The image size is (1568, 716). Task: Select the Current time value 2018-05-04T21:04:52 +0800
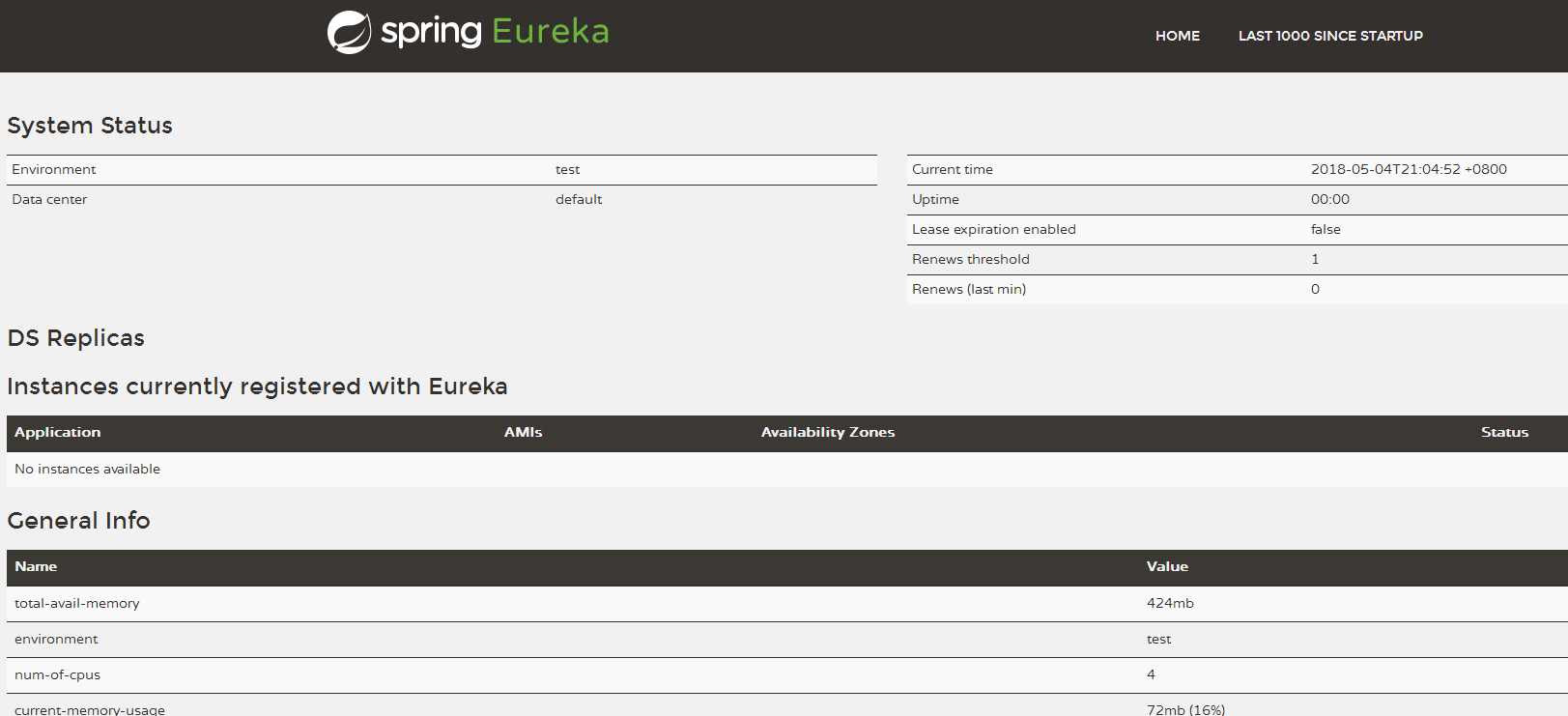pos(1409,169)
